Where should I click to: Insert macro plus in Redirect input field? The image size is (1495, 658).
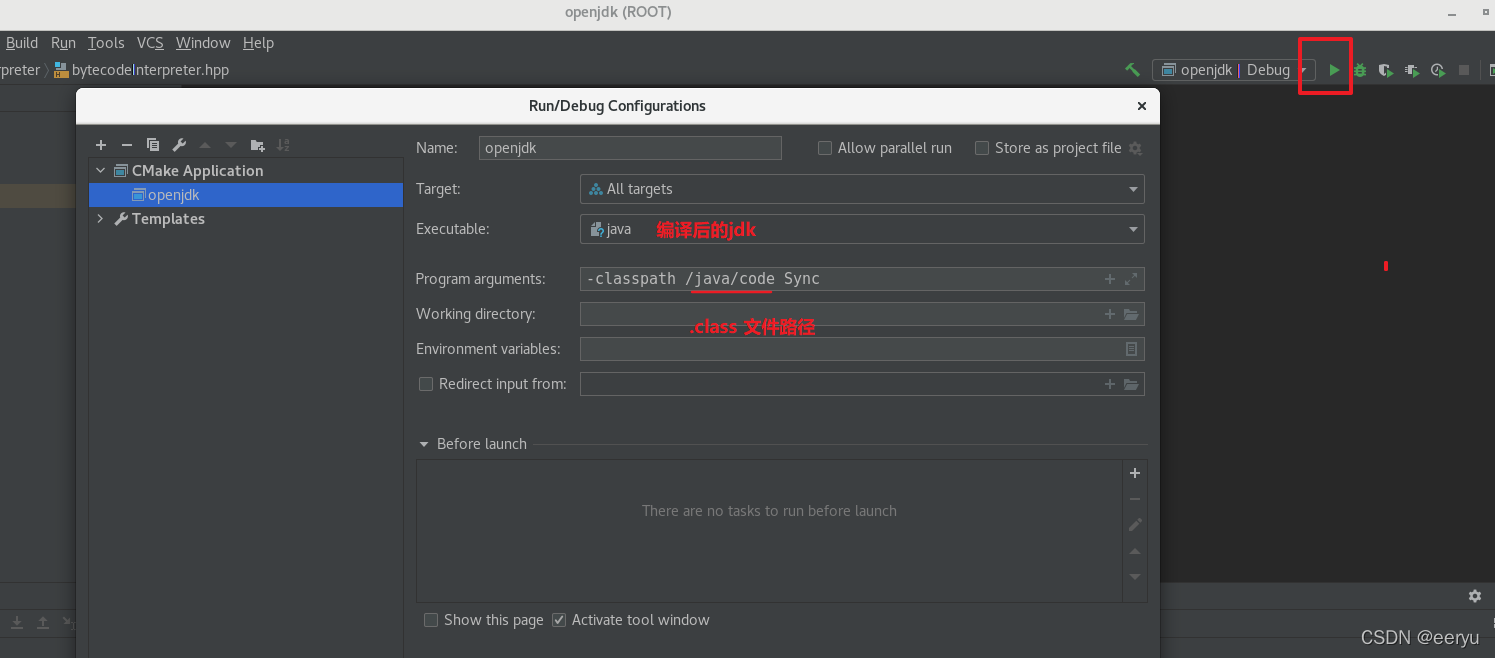tap(1109, 384)
